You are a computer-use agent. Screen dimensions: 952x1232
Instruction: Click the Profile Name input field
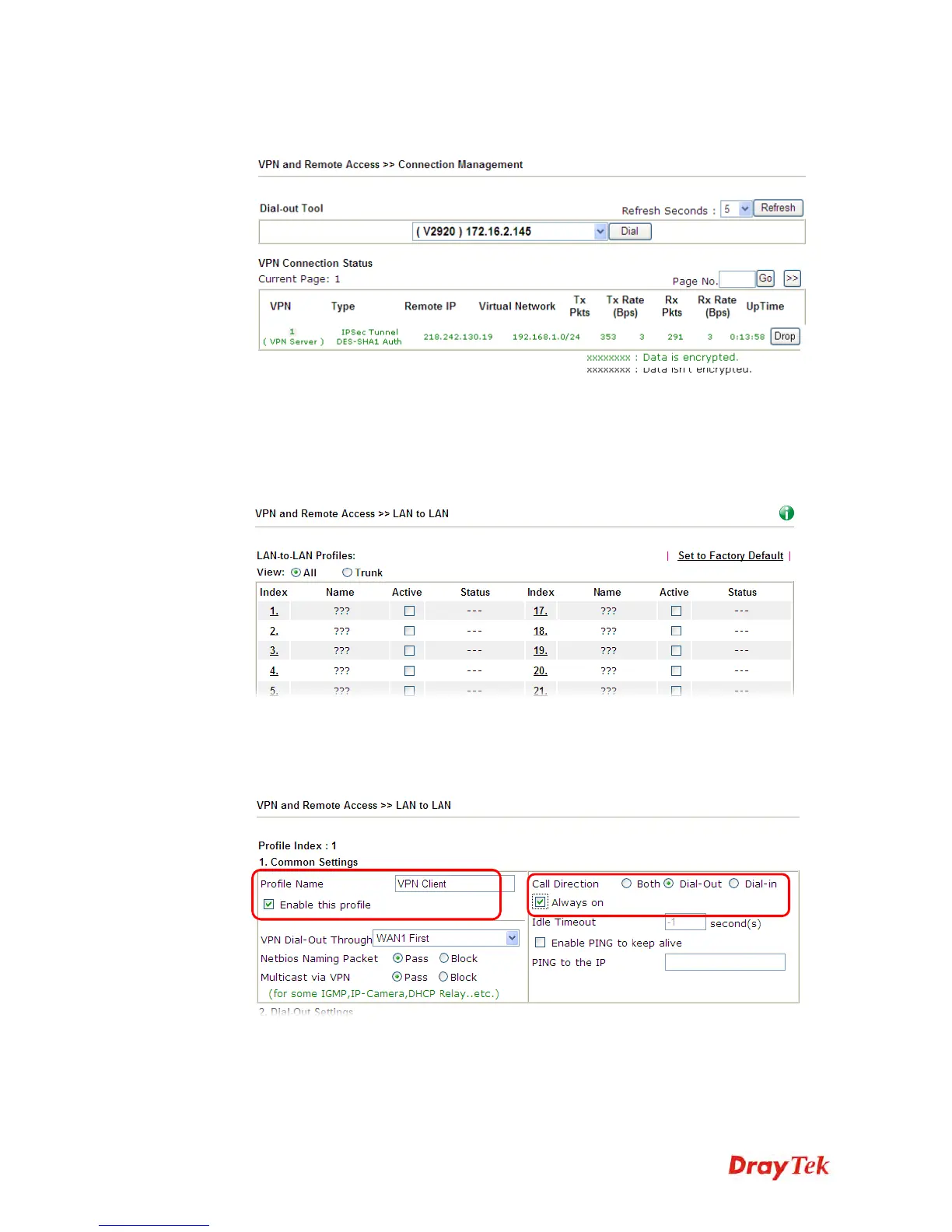click(455, 884)
